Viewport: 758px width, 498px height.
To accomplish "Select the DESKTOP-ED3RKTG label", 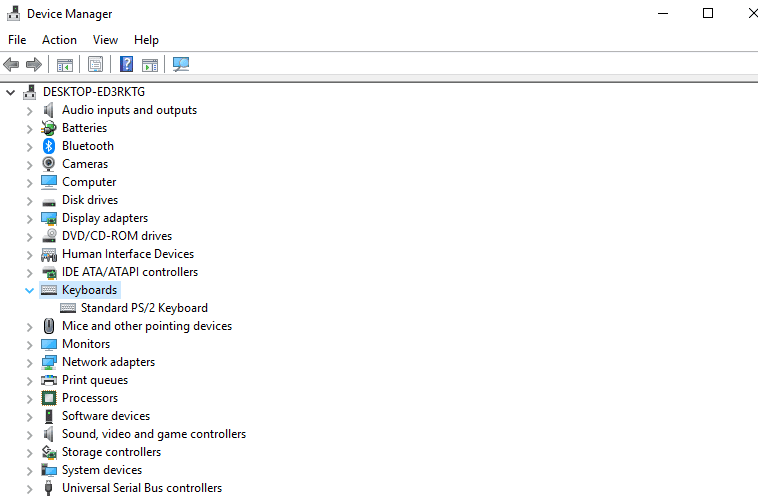I will tap(94, 92).
